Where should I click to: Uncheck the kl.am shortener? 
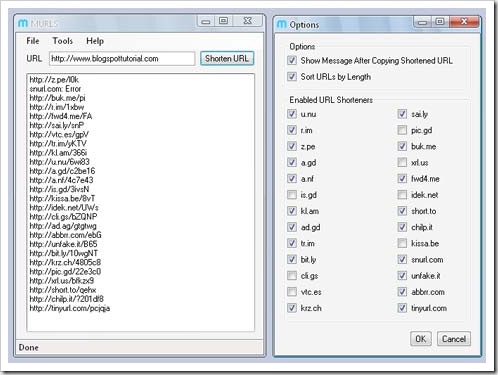[292, 211]
